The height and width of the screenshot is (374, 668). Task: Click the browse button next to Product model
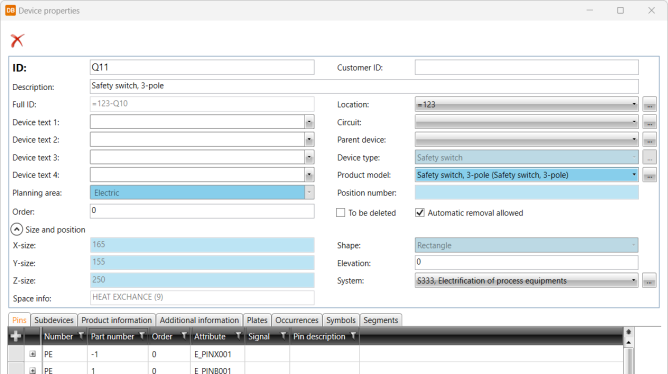click(649, 175)
